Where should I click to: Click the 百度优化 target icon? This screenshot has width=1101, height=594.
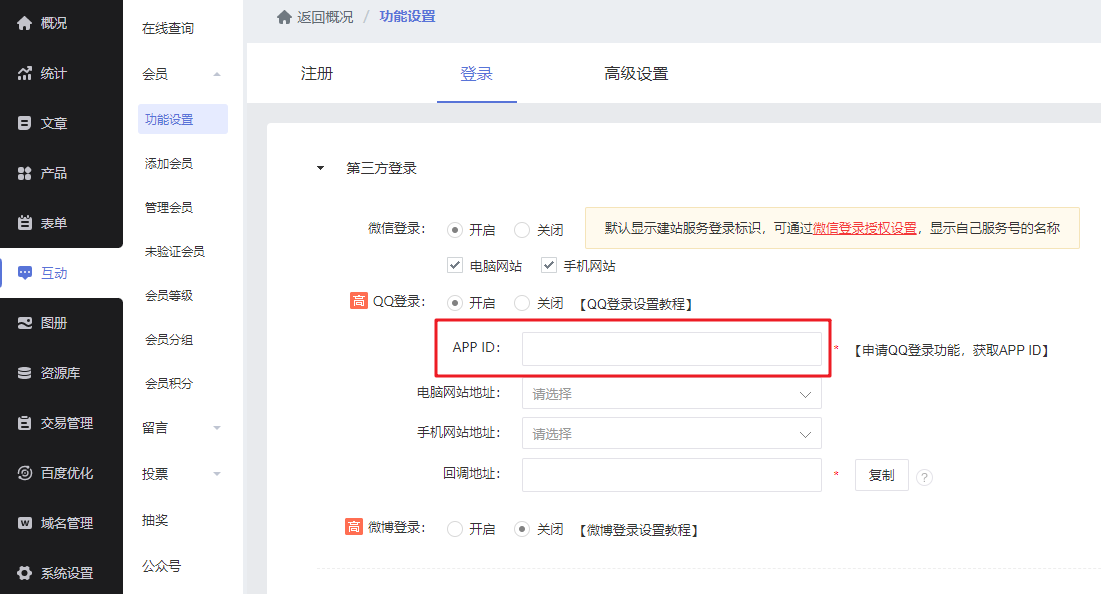25,473
